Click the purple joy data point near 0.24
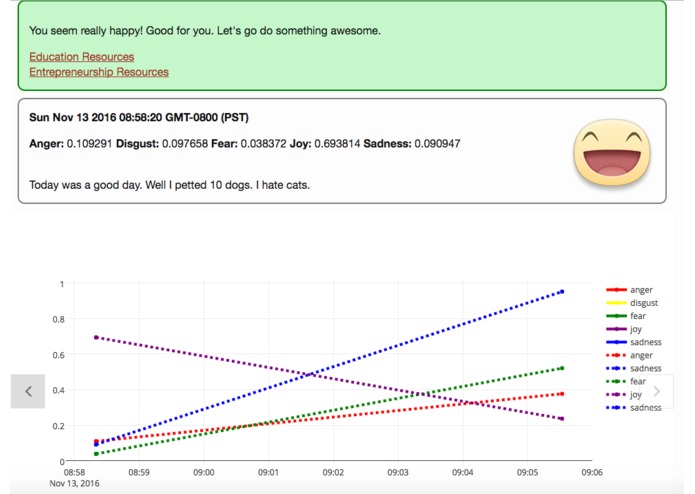Image resolution: width=695 pixels, height=494 pixels. 562,419
